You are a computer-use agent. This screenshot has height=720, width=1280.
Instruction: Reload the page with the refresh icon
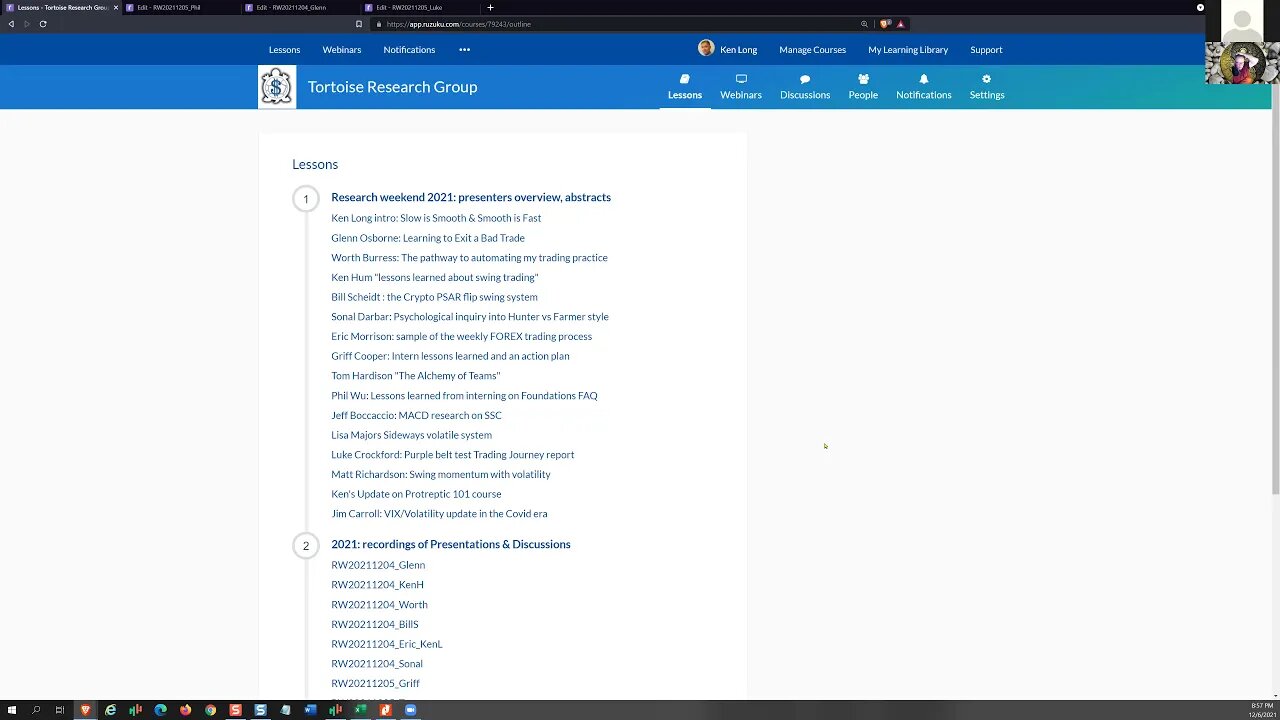[x=43, y=24]
